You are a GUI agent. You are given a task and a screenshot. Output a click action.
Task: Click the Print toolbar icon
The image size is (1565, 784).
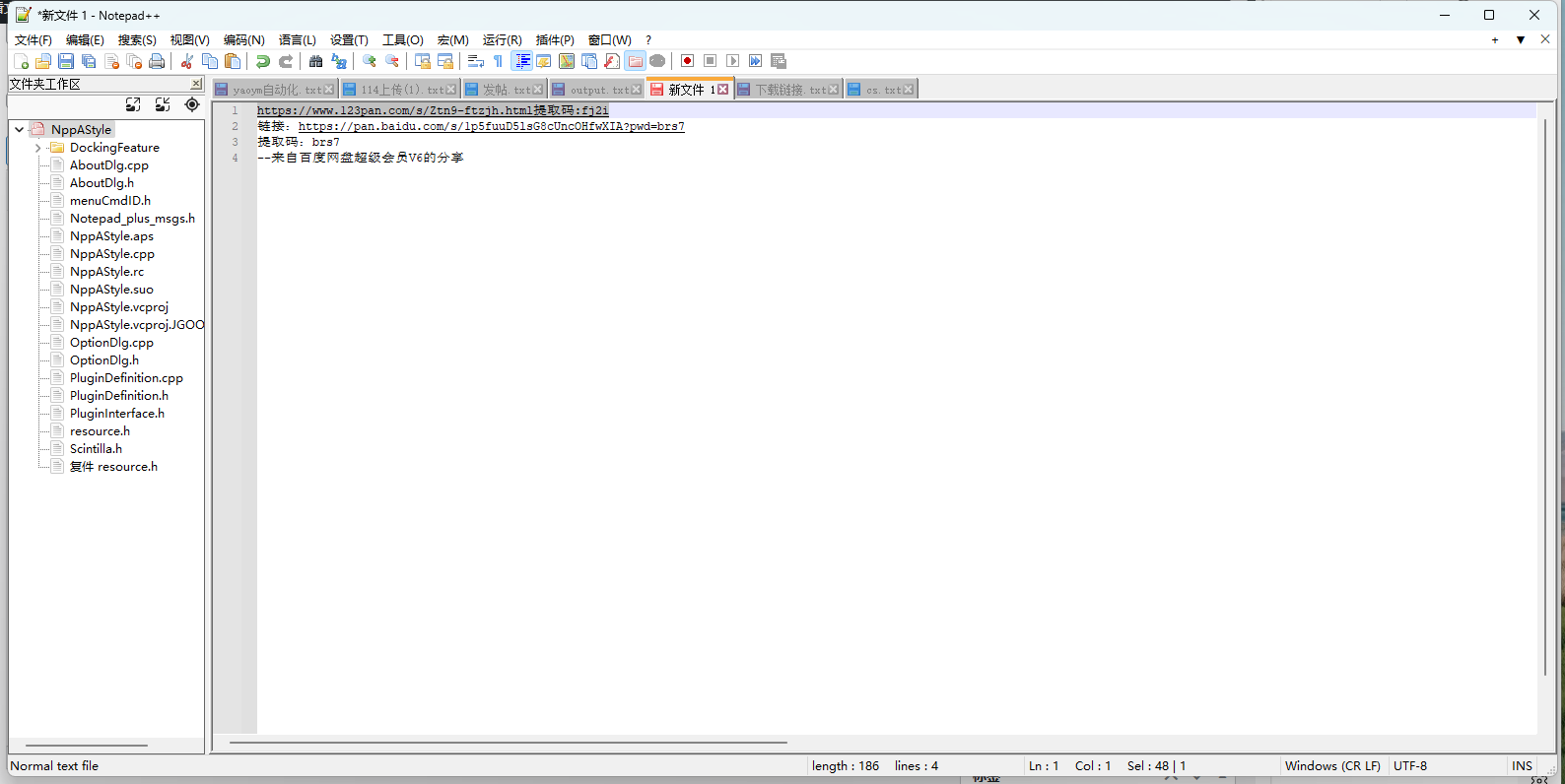157,61
